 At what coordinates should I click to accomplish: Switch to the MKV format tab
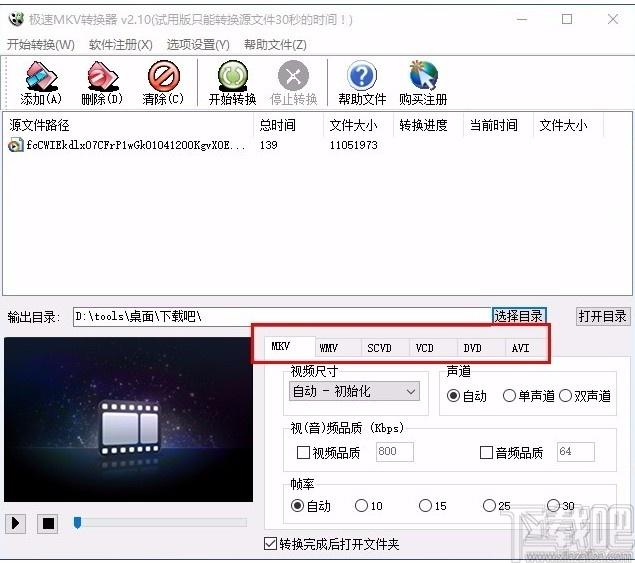pyautogui.click(x=290, y=347)
